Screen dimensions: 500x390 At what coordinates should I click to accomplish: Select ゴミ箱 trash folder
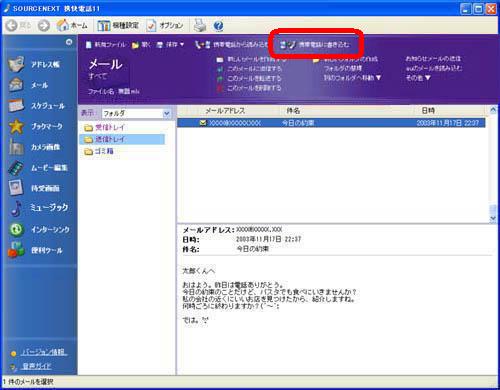(x=99, y=151)
